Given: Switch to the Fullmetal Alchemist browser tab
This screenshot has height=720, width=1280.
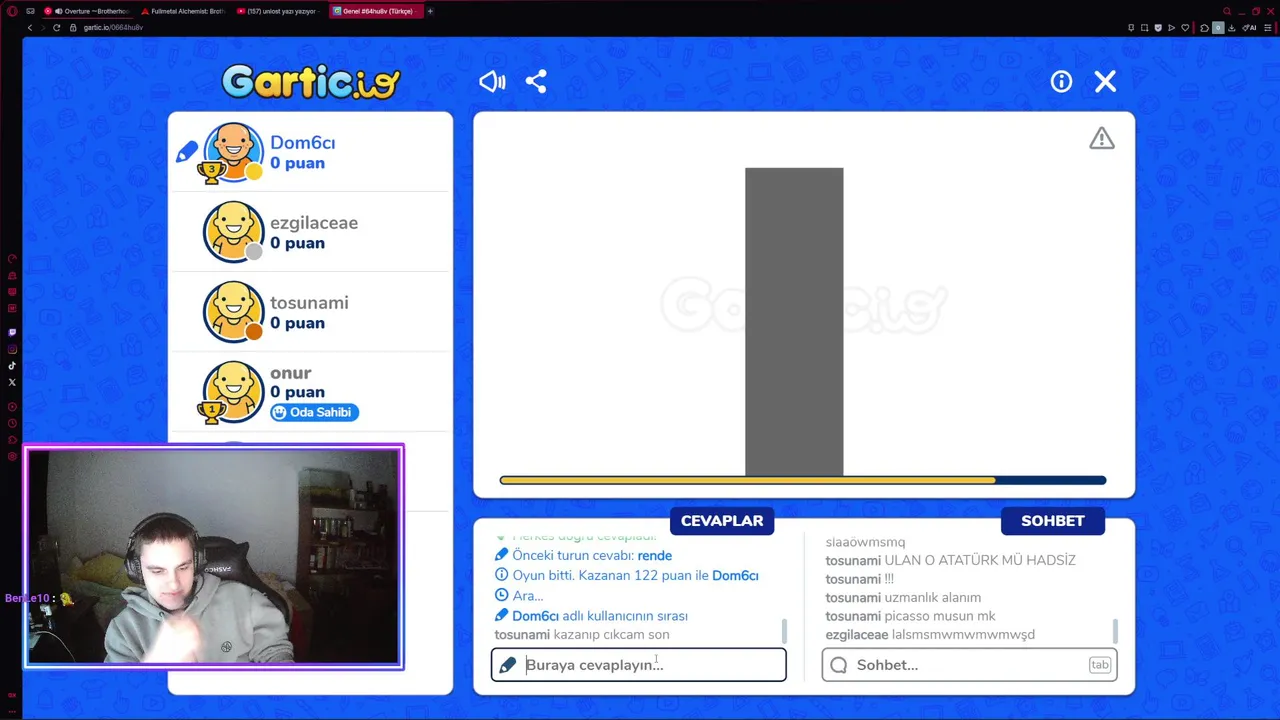Looking at the screenshot, I should 183,11.
